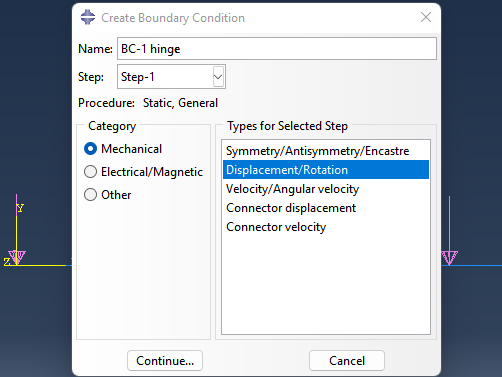
Task: Click the yellow Y axis label
Action: click(20, 208)
